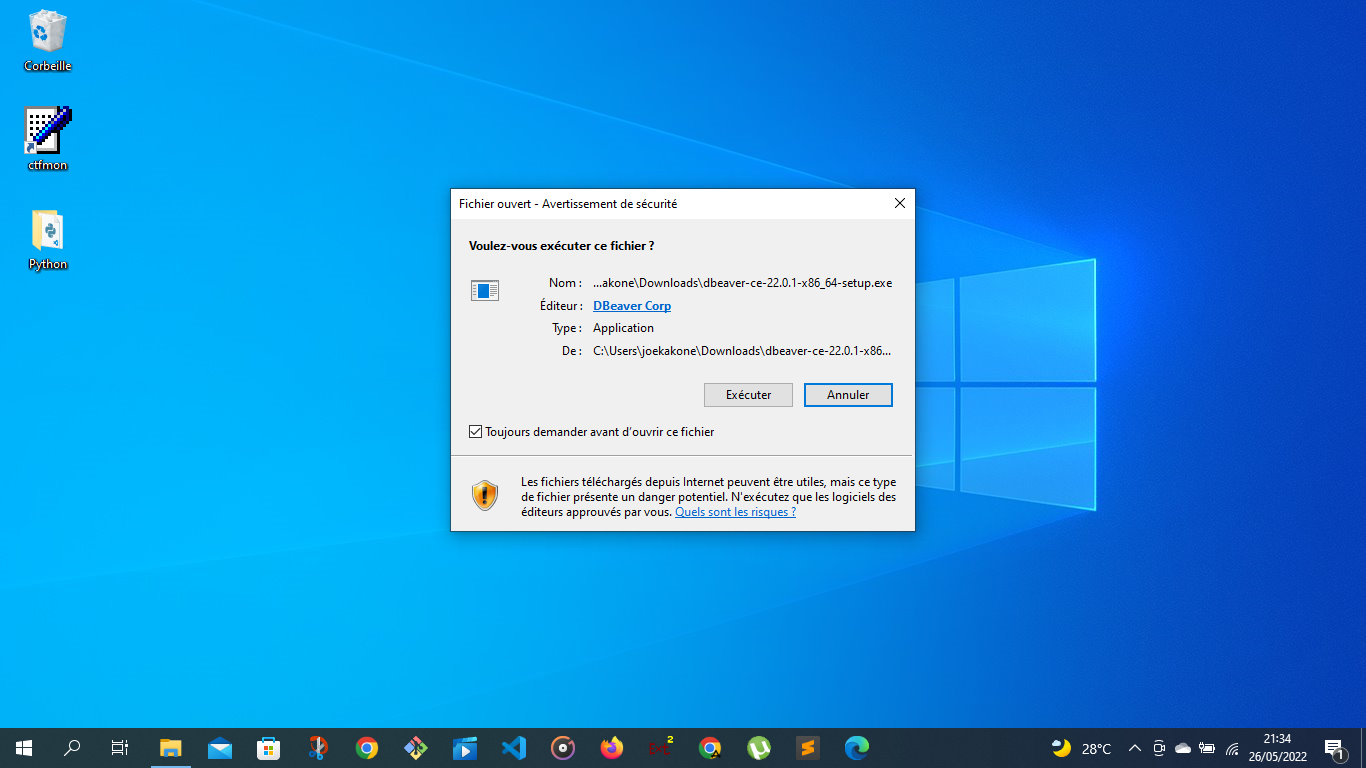Open the Git diamond-shaped icon in taskbar

[416, 748]
